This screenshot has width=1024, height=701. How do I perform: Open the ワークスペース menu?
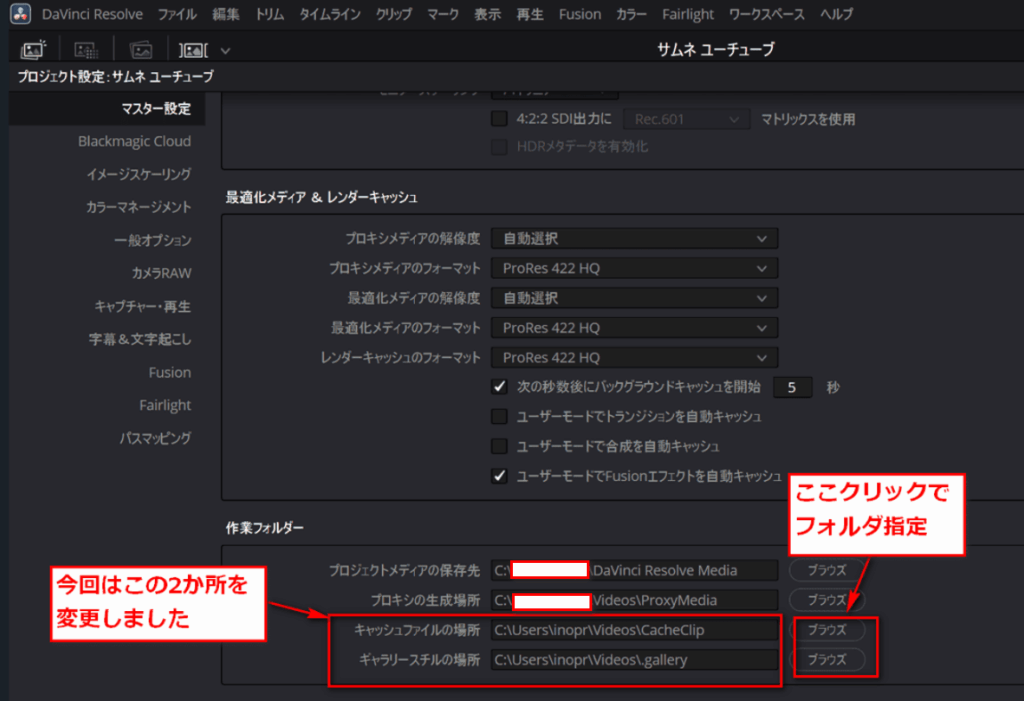click(767, 14)
